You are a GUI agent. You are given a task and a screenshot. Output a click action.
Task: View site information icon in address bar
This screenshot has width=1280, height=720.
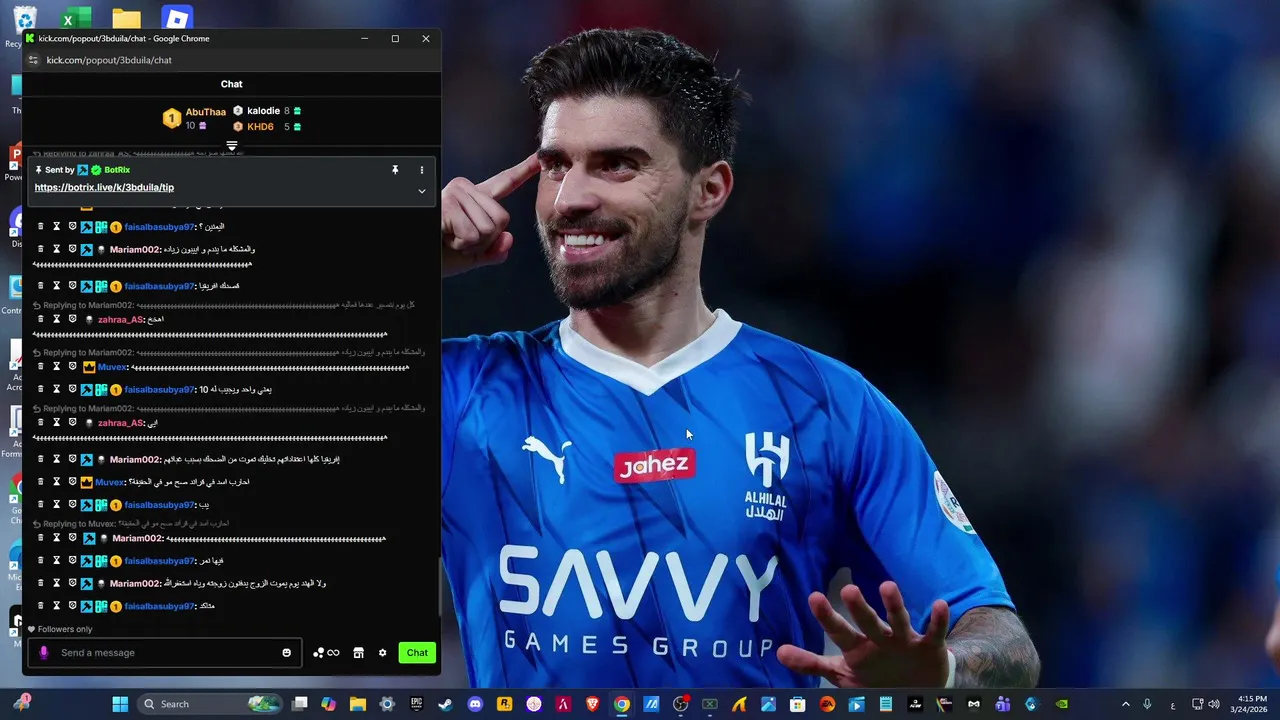(33, 60)
